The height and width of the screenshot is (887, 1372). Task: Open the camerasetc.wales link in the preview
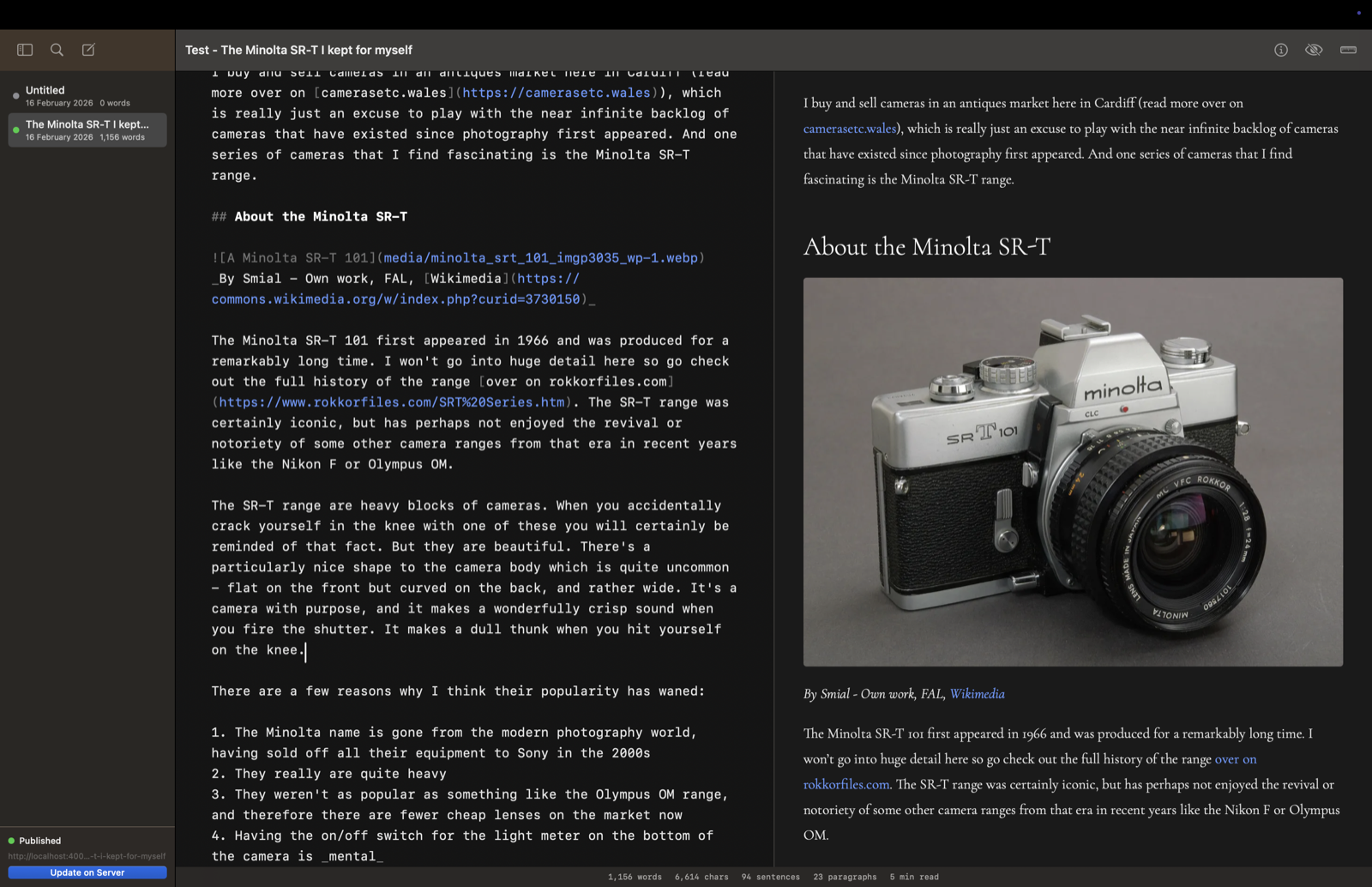[848, 128]
